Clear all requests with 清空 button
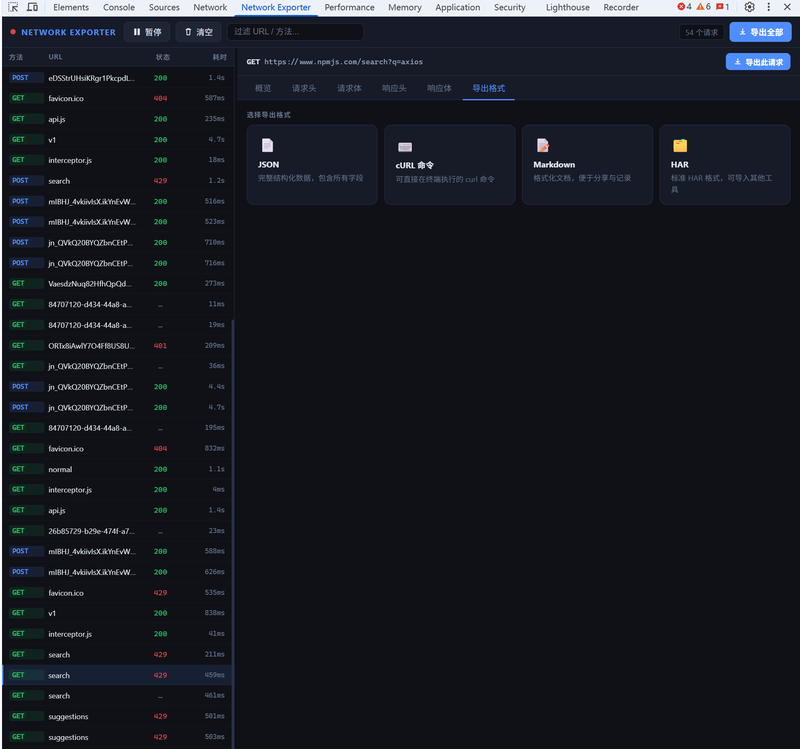This screenshot has height=749, width=800. 198,32
